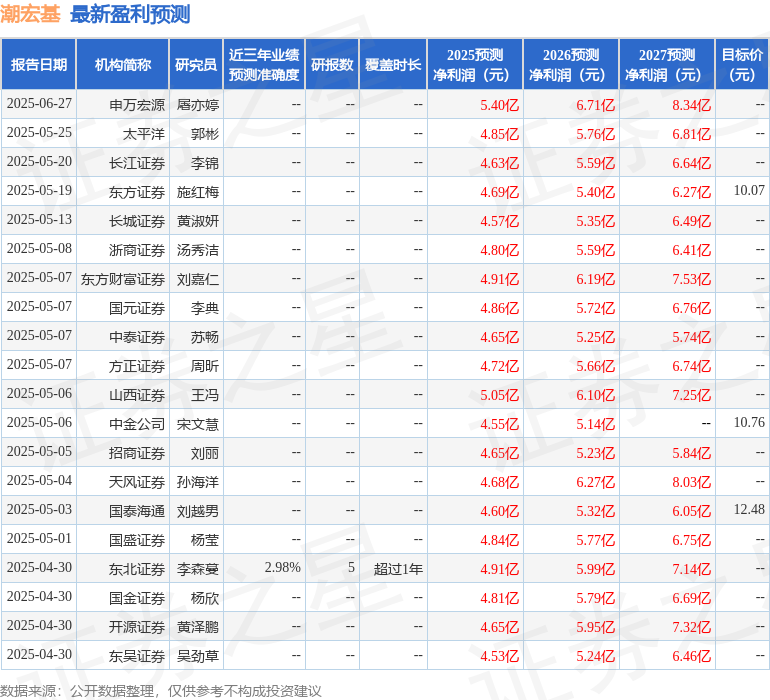The height and width of the screenshot is (700, 770).
Task: Select analyst 屠亦婷 cell
Action: [198, 105]
